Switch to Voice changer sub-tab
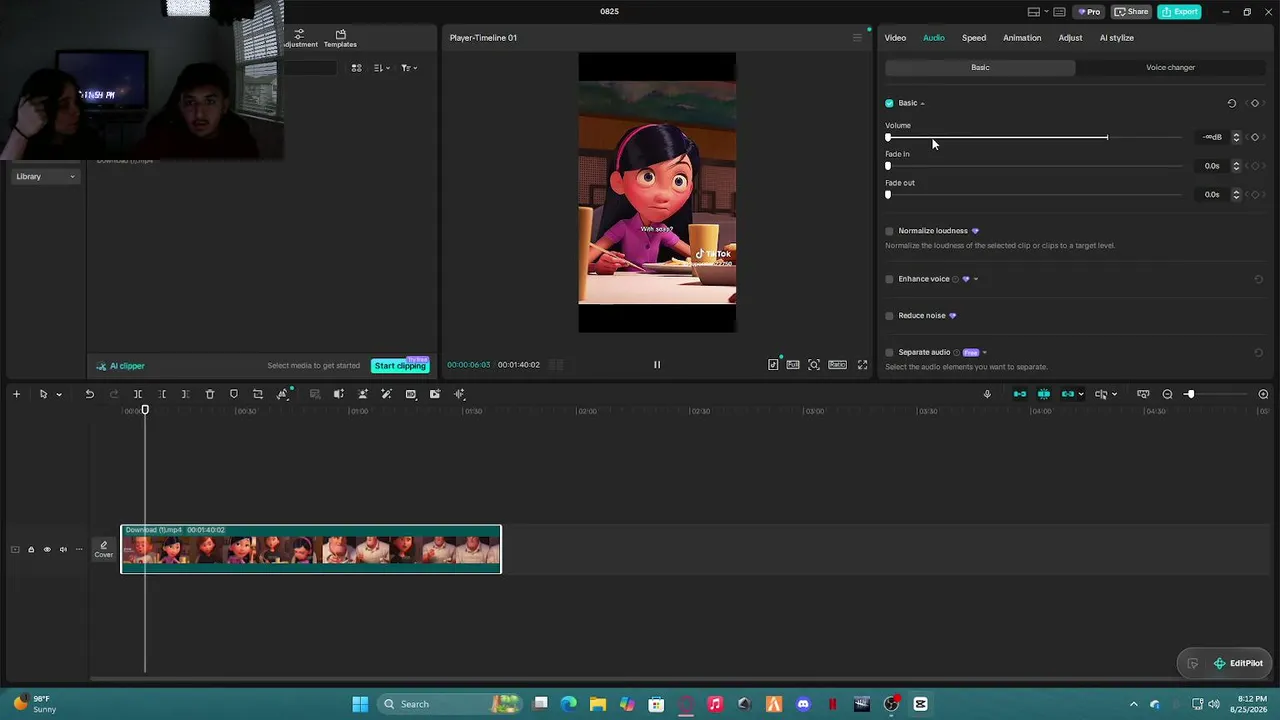Viewport: 1280px width, 720px height. [x=1170, y=68]
